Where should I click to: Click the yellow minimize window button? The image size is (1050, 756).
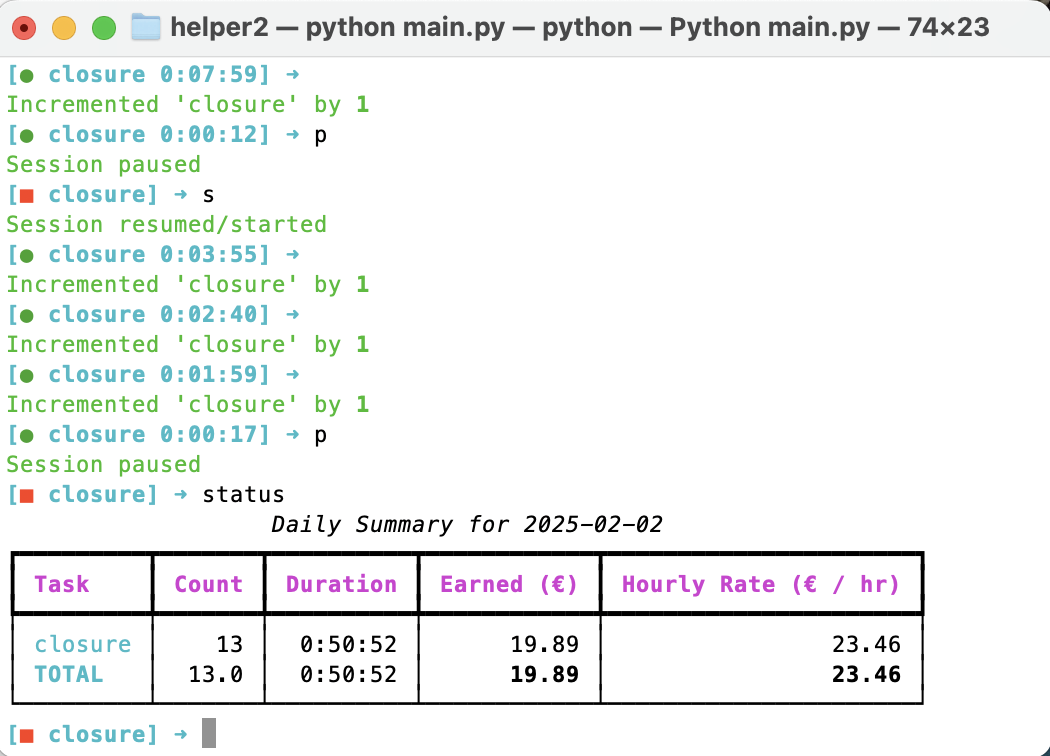coord(64,28)
